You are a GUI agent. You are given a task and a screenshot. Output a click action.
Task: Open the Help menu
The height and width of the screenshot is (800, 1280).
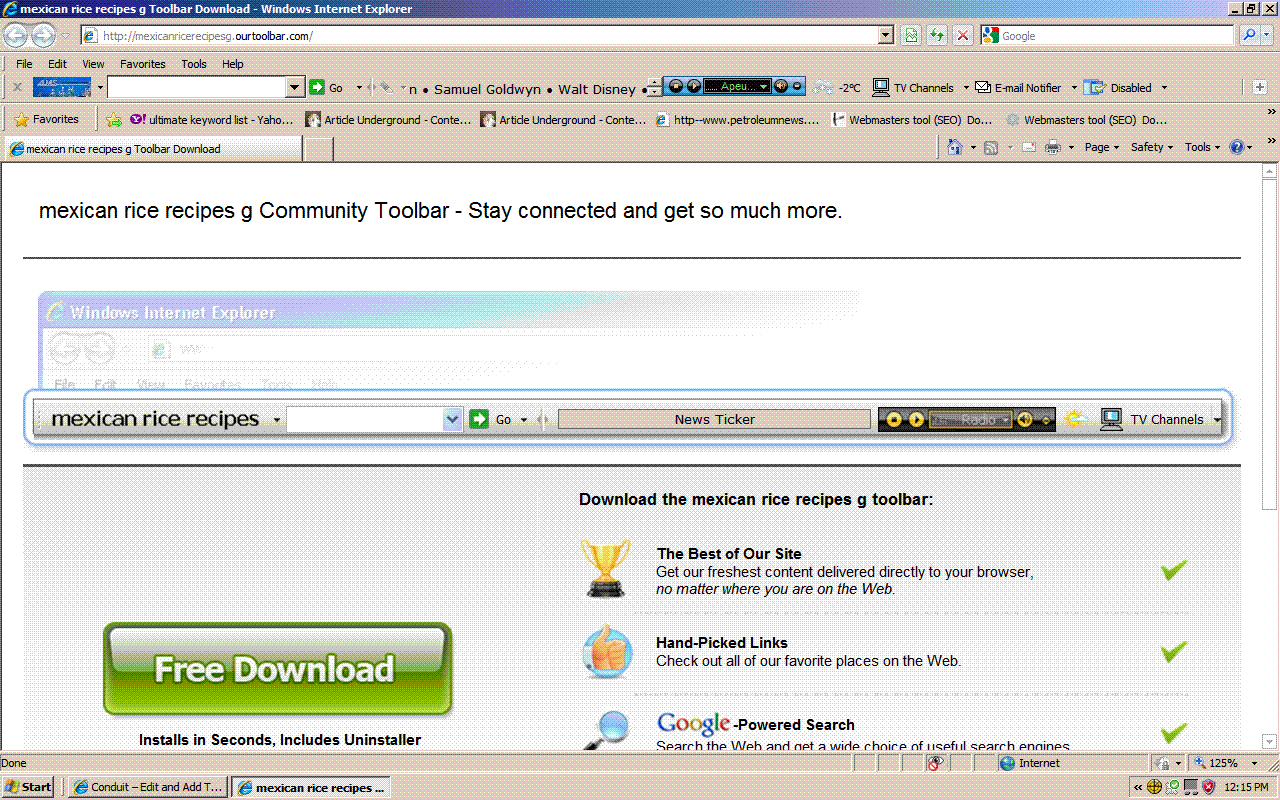(233, 64)
